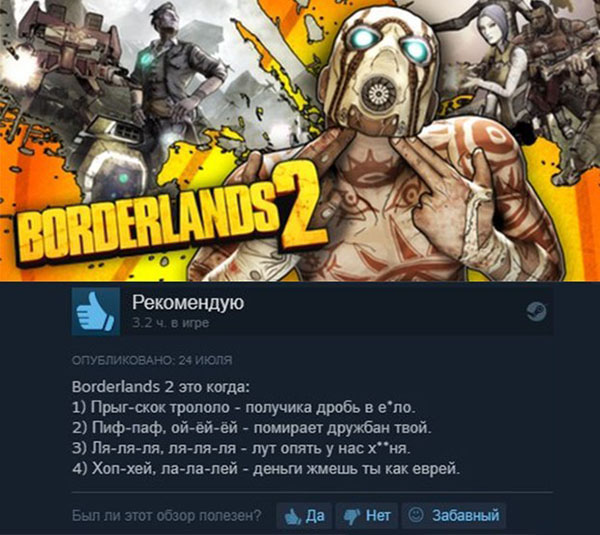The height and width of the screenshot is (535, 600).
Task: Click review line starting with 'Пиф-паф'
Action: 252,427
